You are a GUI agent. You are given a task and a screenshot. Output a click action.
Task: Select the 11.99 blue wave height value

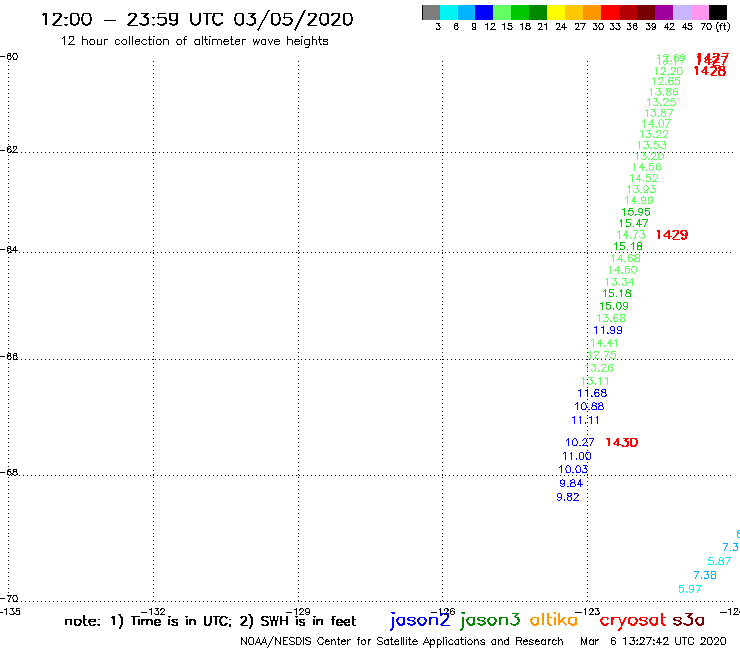(x=608, y=330)
